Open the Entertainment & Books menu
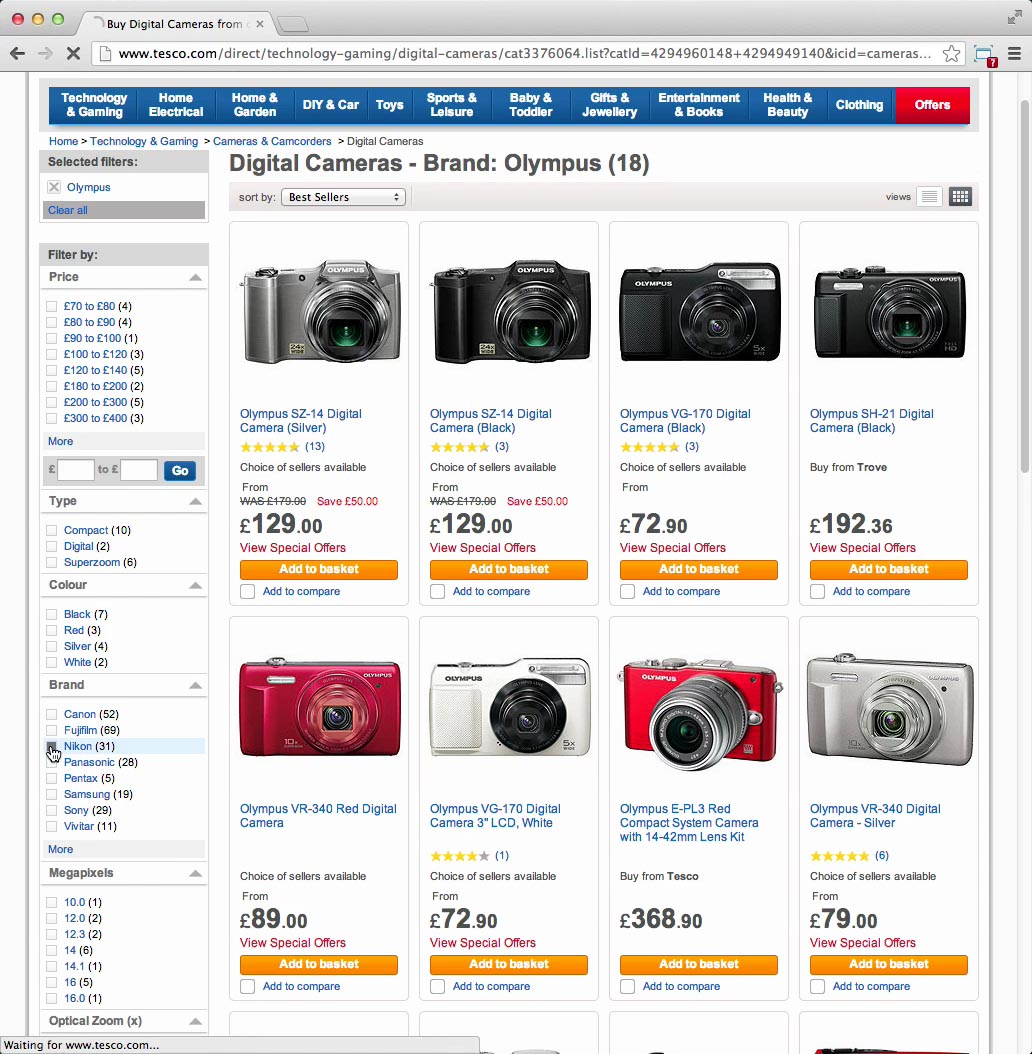1032x1054 pixels. point(699,106)
